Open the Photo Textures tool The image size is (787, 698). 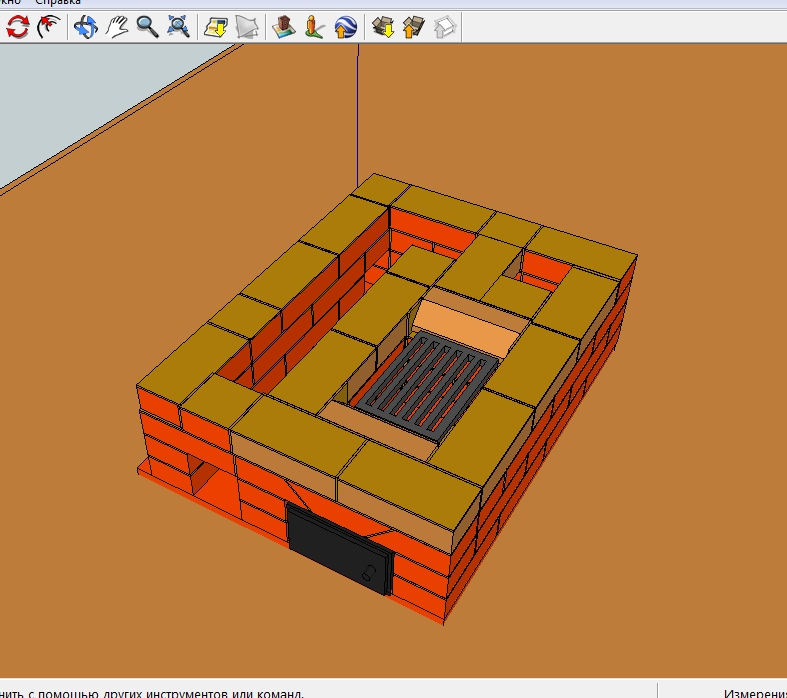[x=315, y=27]
